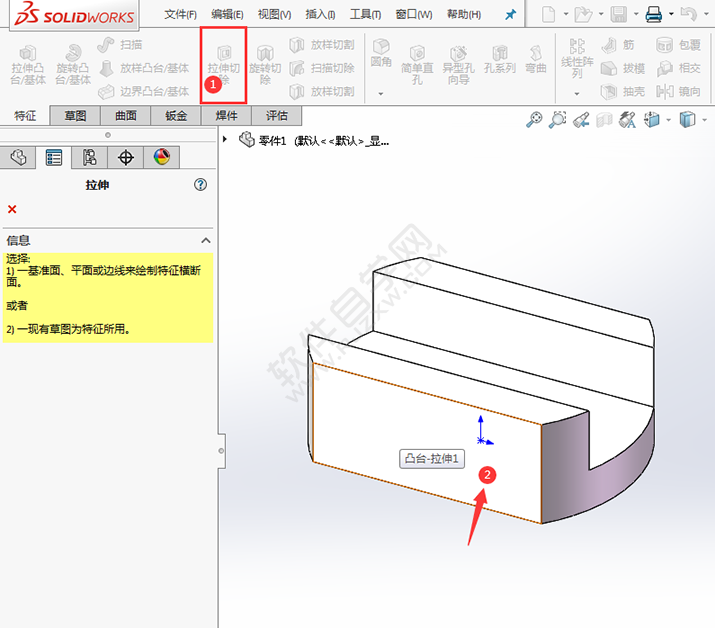Open DisplayManager color ball tab
Screen dimensions: 715x628
tap(161, 158)
